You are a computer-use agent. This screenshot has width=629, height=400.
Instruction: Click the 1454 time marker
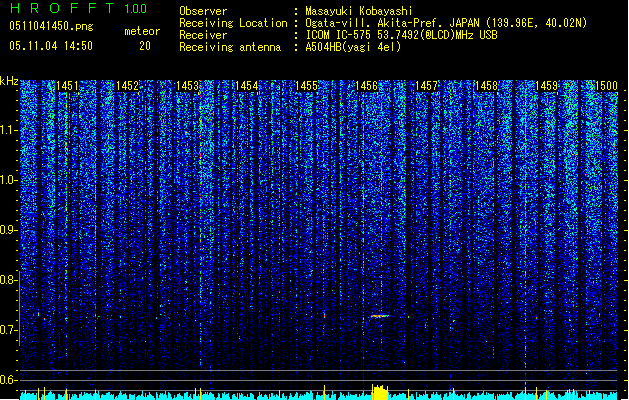click(247, 86)
